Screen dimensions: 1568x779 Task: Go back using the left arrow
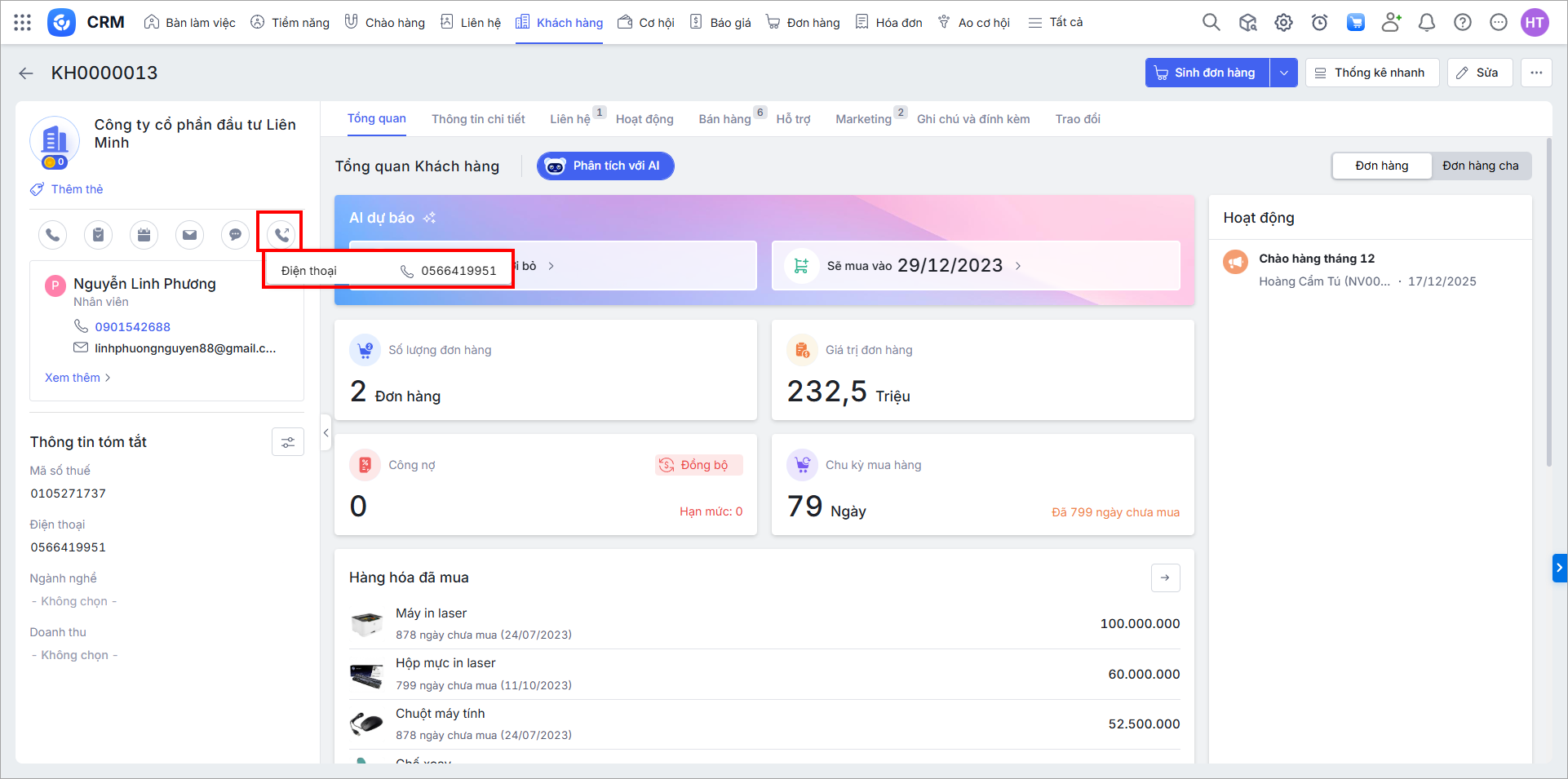point(26,73)
